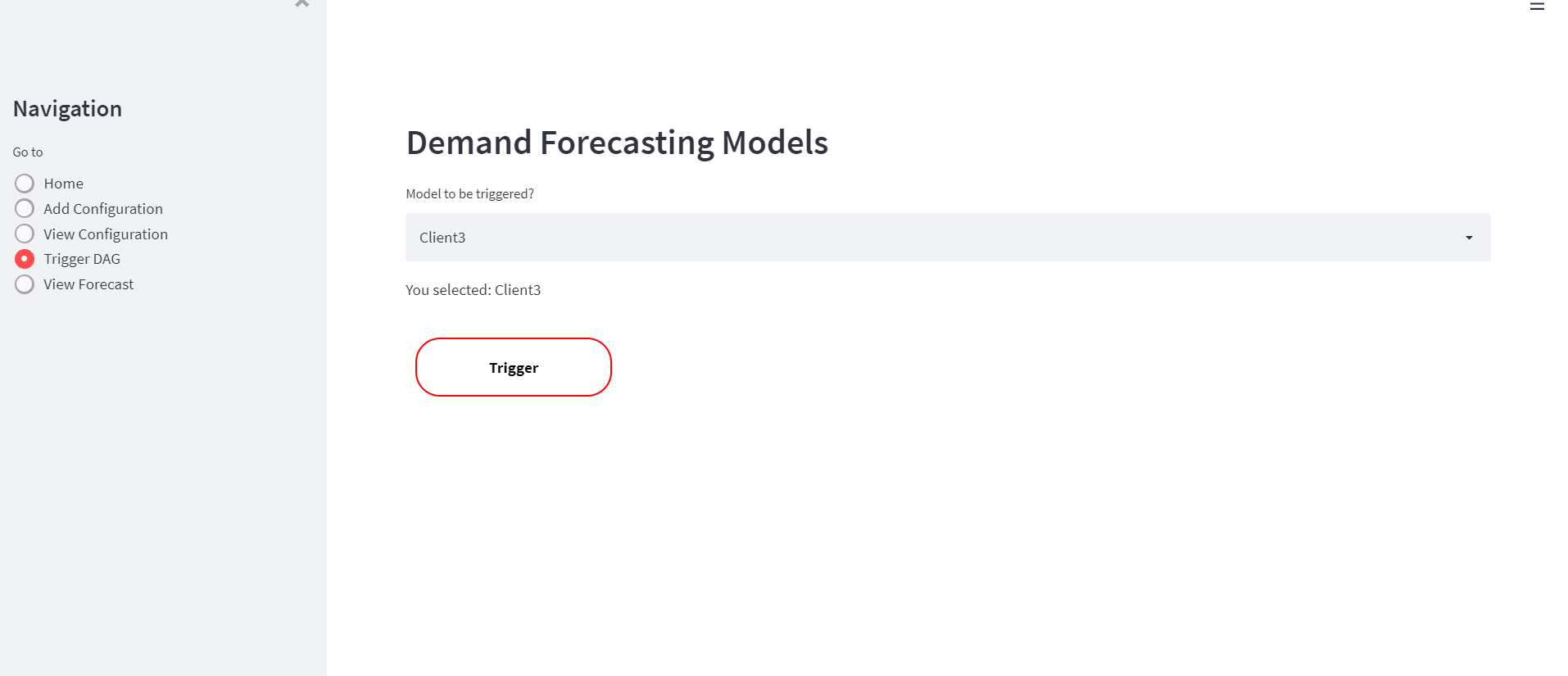
Task: Open the hamburger menu at top right
Action: tap(1537, 7)
